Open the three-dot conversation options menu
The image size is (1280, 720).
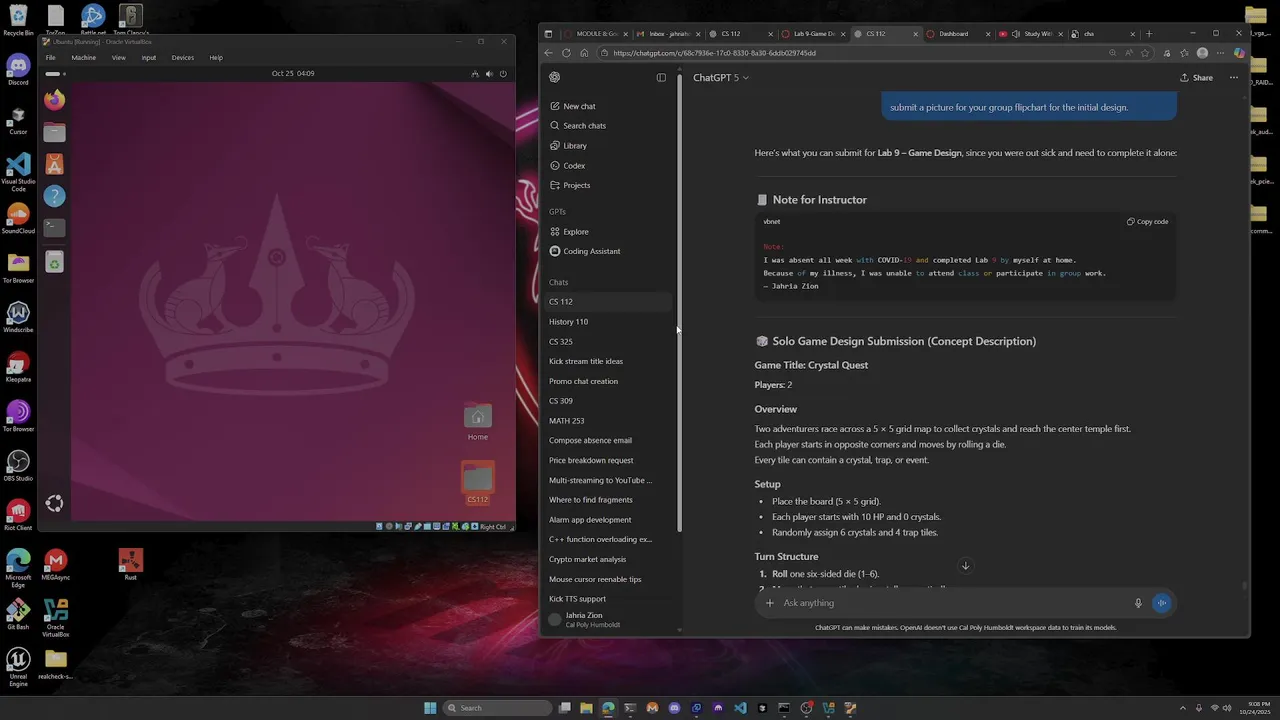click(x=1234, y=77)
